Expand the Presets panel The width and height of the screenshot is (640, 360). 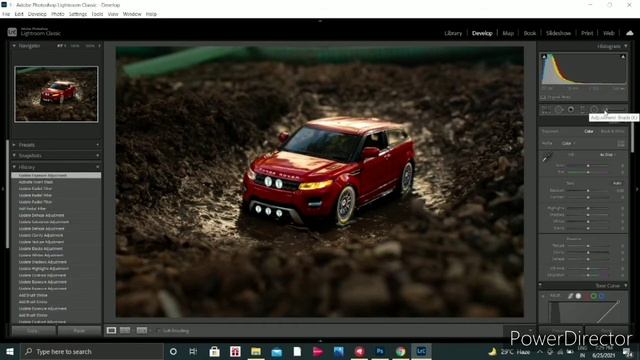(x=14, y=145)
